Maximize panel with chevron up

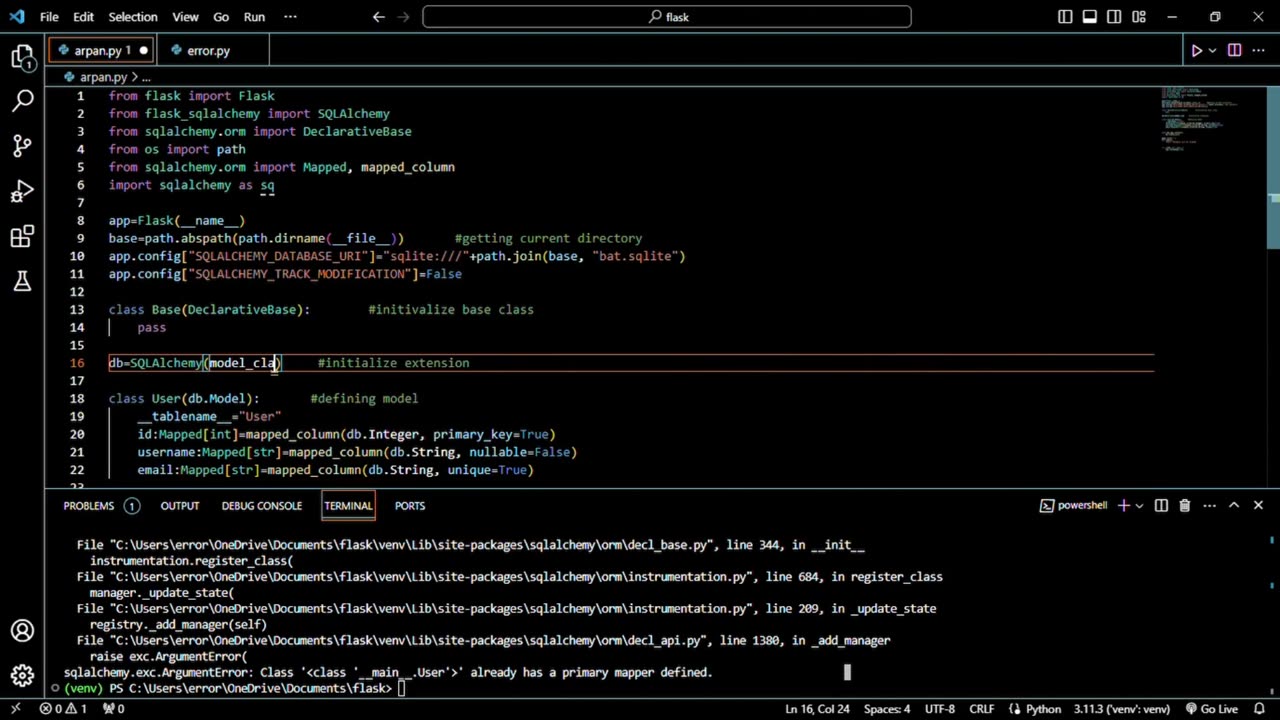pyautogui.click(x=1234, y=506)
